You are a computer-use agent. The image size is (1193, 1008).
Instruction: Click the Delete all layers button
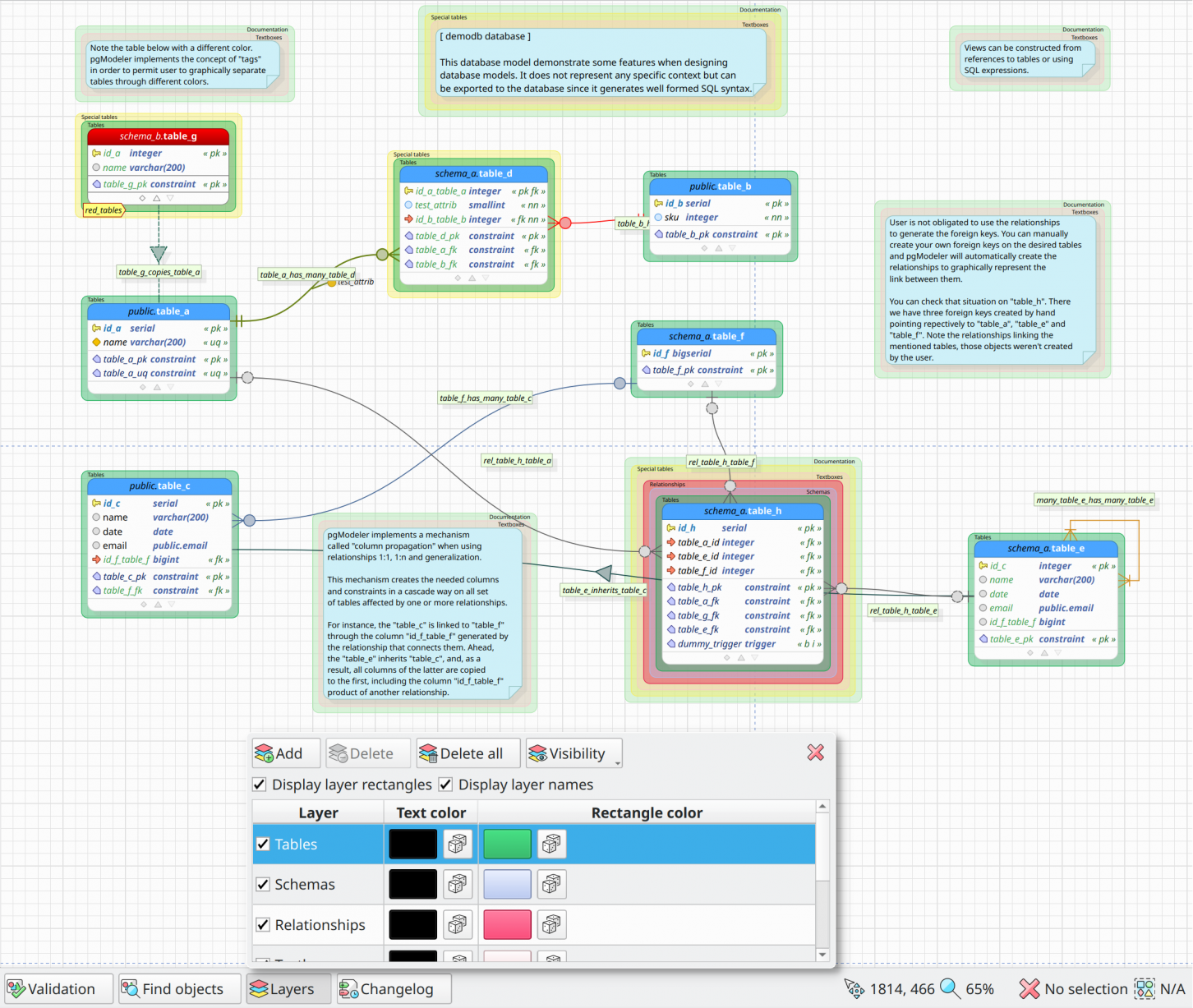pyautogui.click(x=468, y=753)
